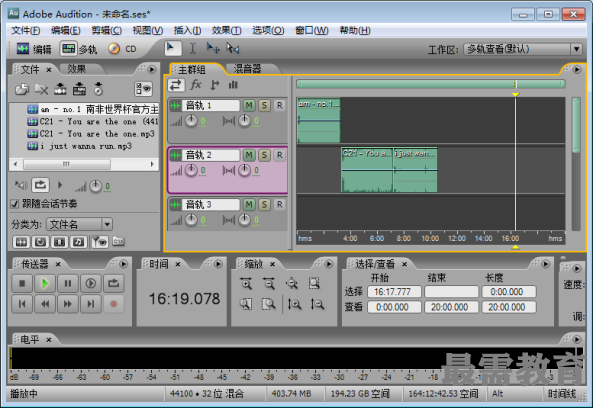593x409 pixels.
Task: Switch to the 效果 tab
Action: pos(77,69)
